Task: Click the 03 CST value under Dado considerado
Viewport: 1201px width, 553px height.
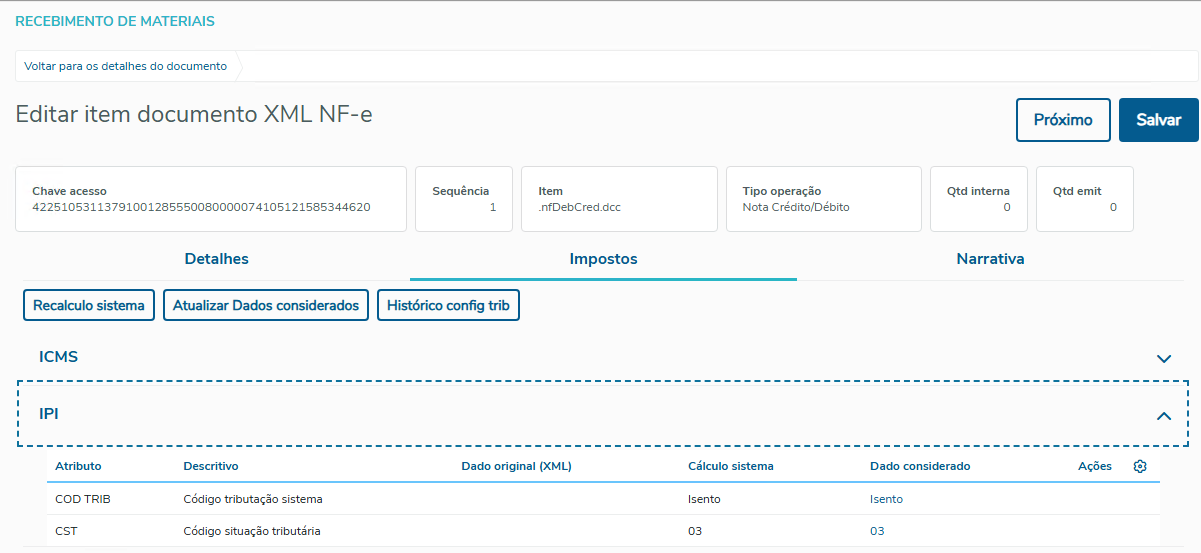Action: point(877,531)
